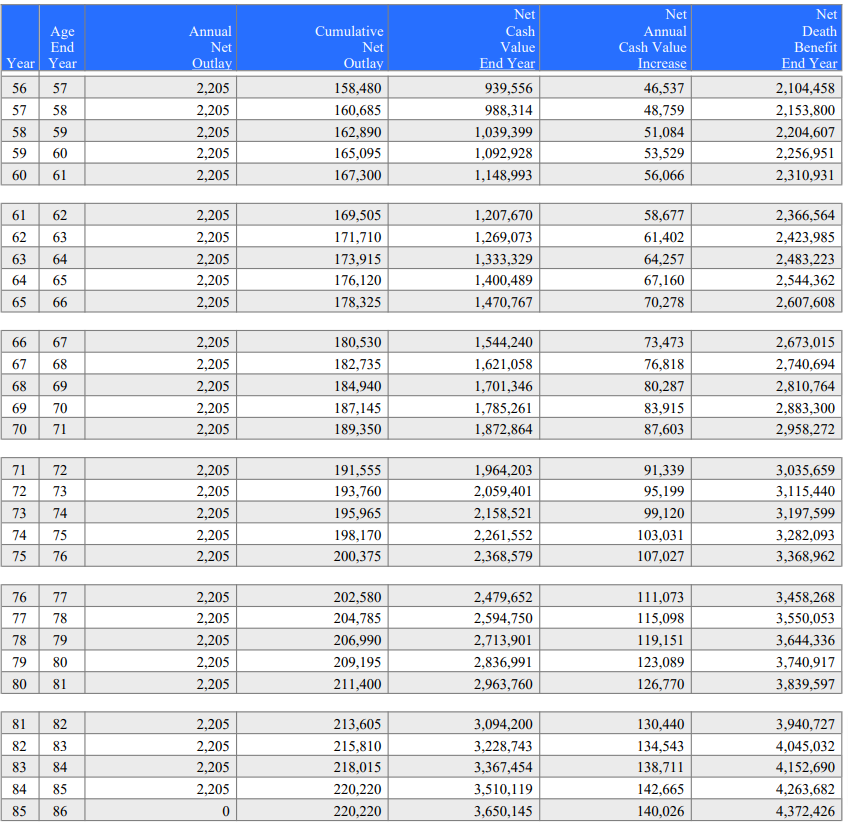
Task: Select cash value increase 126,770
Action: coord(660,684)
